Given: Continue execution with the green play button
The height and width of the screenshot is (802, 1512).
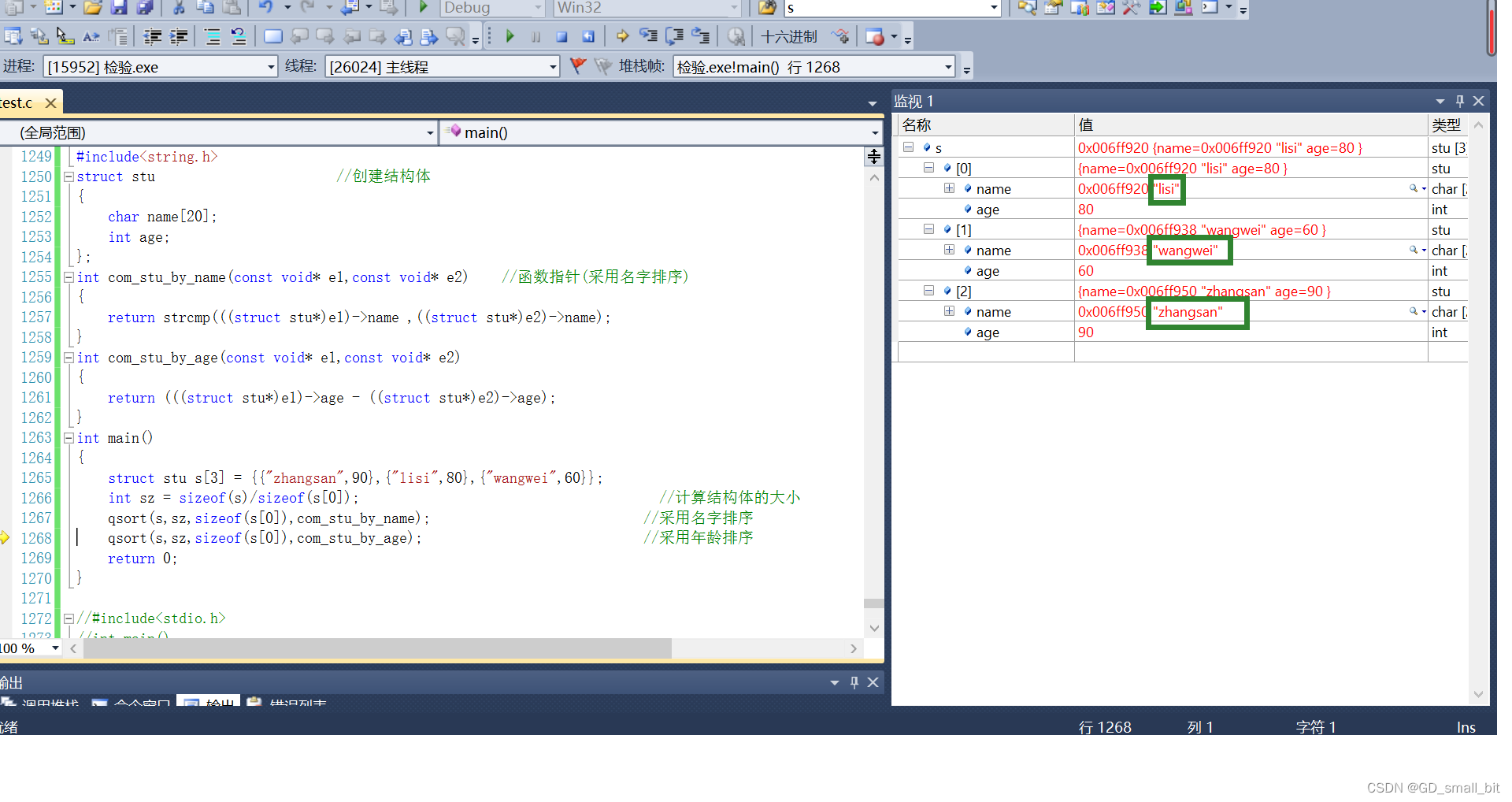Looking at the screenshot, I should 510,36.
